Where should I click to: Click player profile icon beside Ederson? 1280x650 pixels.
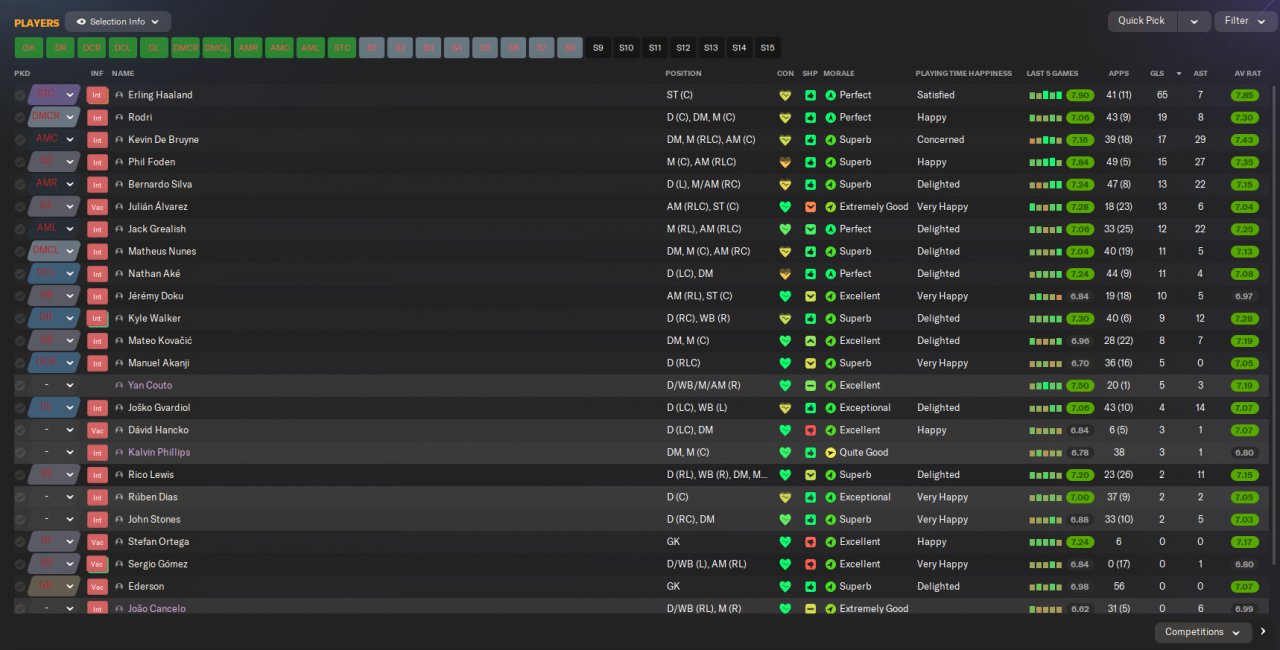coord(120,587)
